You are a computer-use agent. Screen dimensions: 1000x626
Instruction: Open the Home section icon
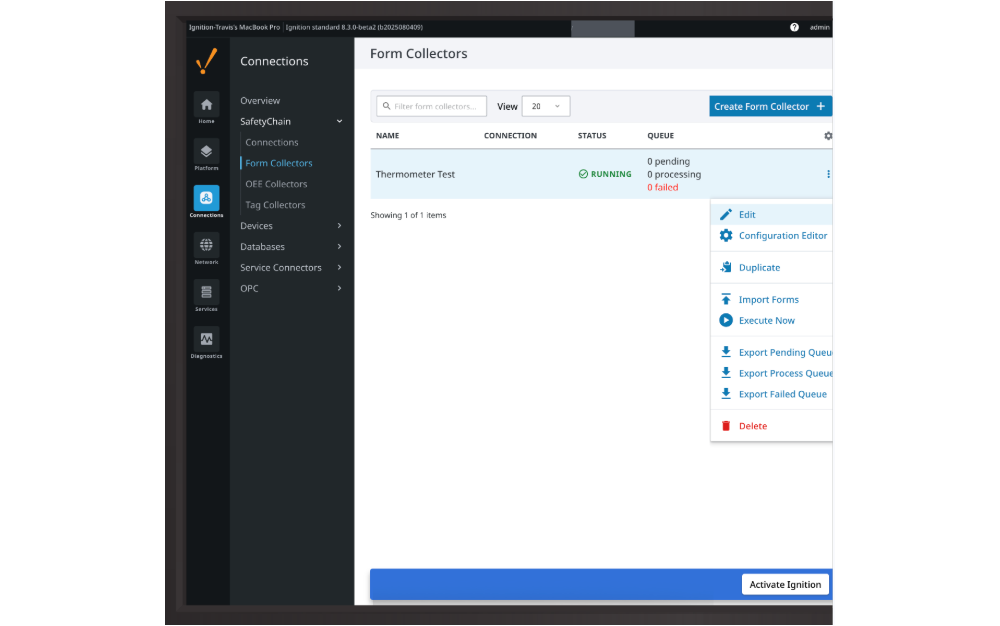click(206, 105)
